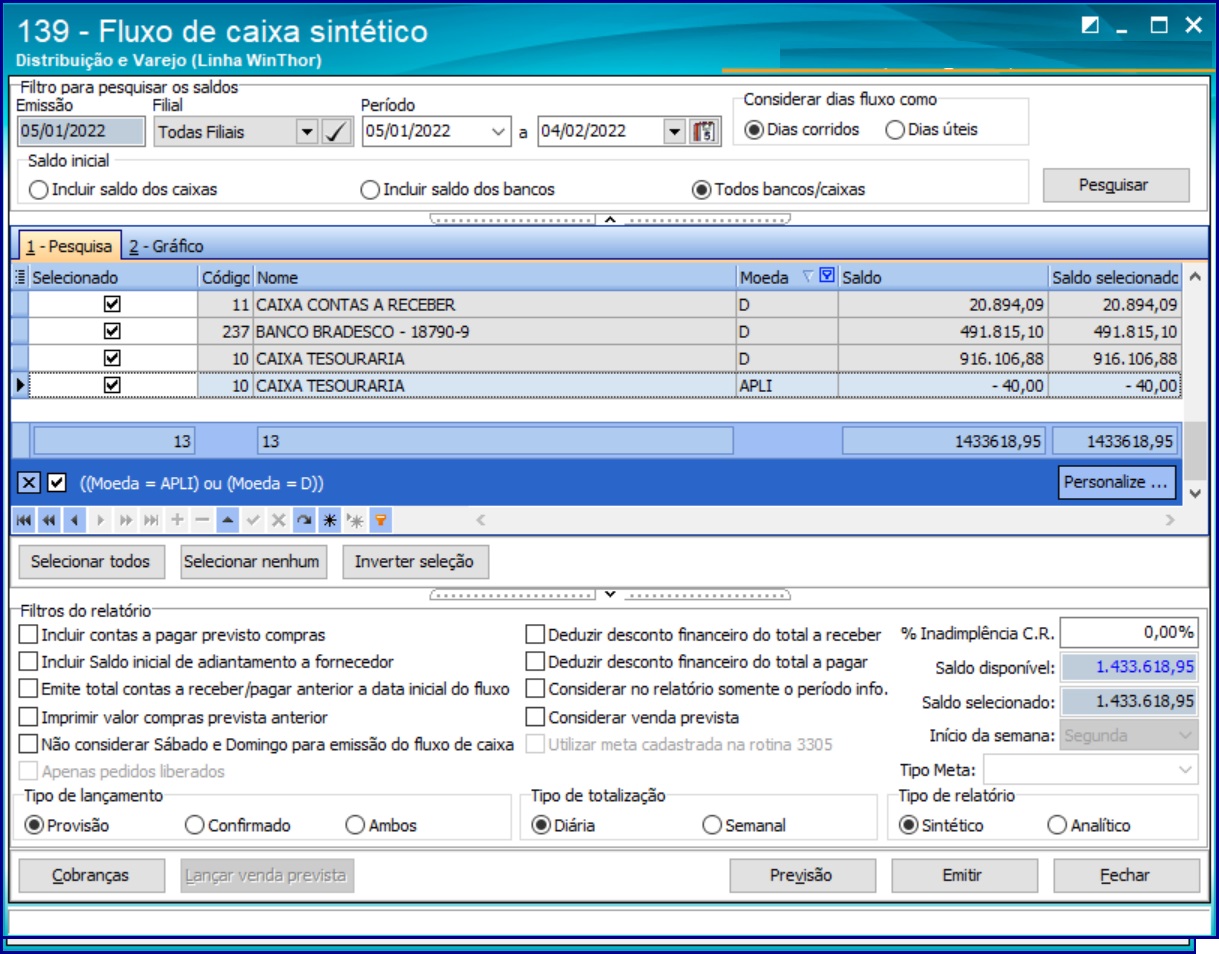Viewport: 1219px width, 954px height.
Task: Click the Fechar button
Action: tap(1126, 875)
